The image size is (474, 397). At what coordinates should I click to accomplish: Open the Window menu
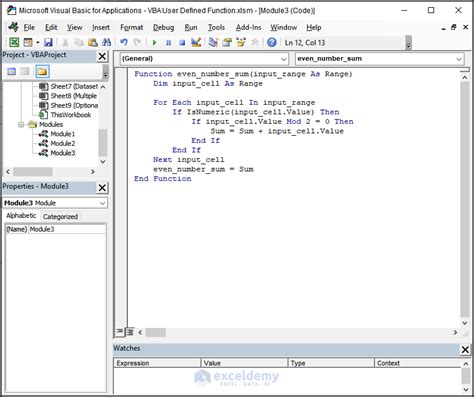coord(283,28)
